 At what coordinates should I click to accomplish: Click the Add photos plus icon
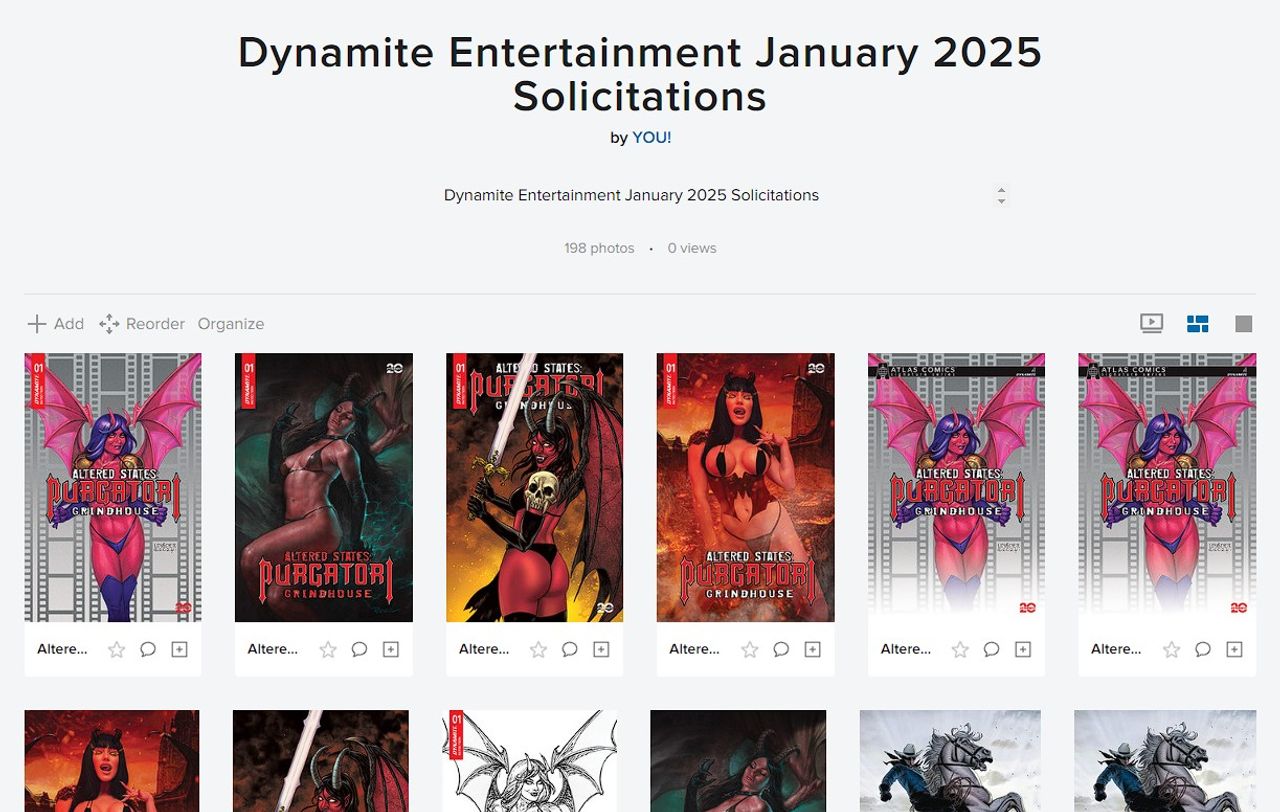coord(37,323)
